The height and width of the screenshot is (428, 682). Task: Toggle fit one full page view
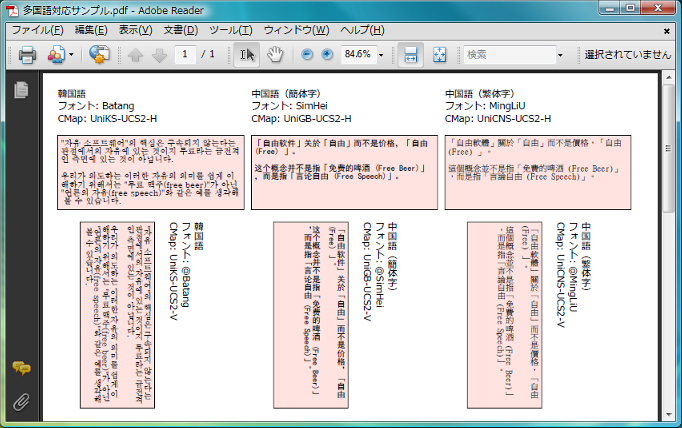(x=440, y=55)
